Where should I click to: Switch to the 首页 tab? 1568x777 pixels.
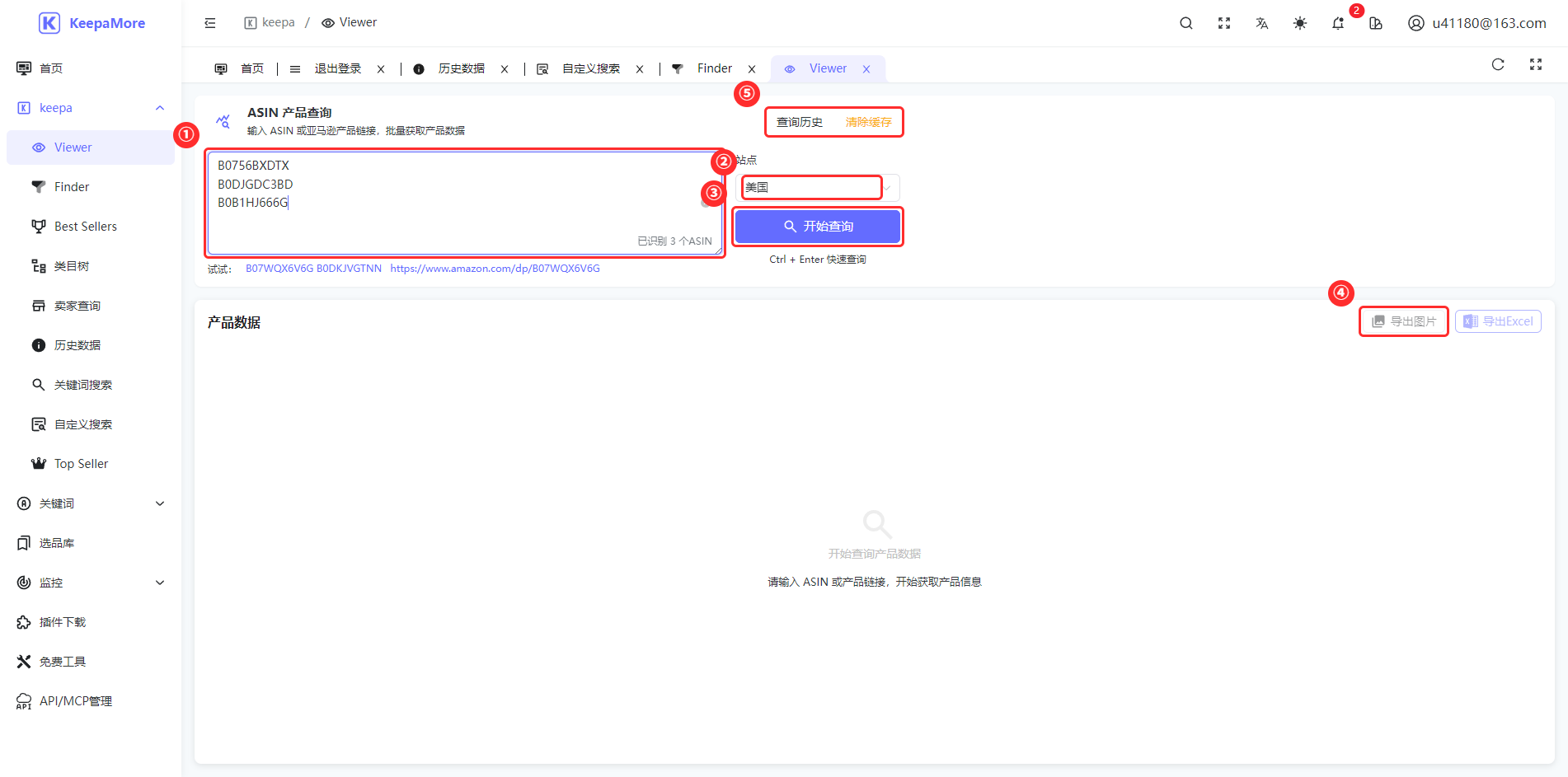pyautogui.click(x=239, y=68)
